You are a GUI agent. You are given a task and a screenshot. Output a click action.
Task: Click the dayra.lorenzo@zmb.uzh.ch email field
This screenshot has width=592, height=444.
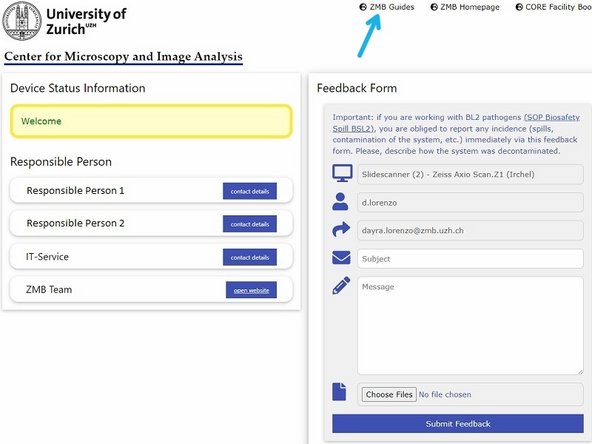coord(470,230)
